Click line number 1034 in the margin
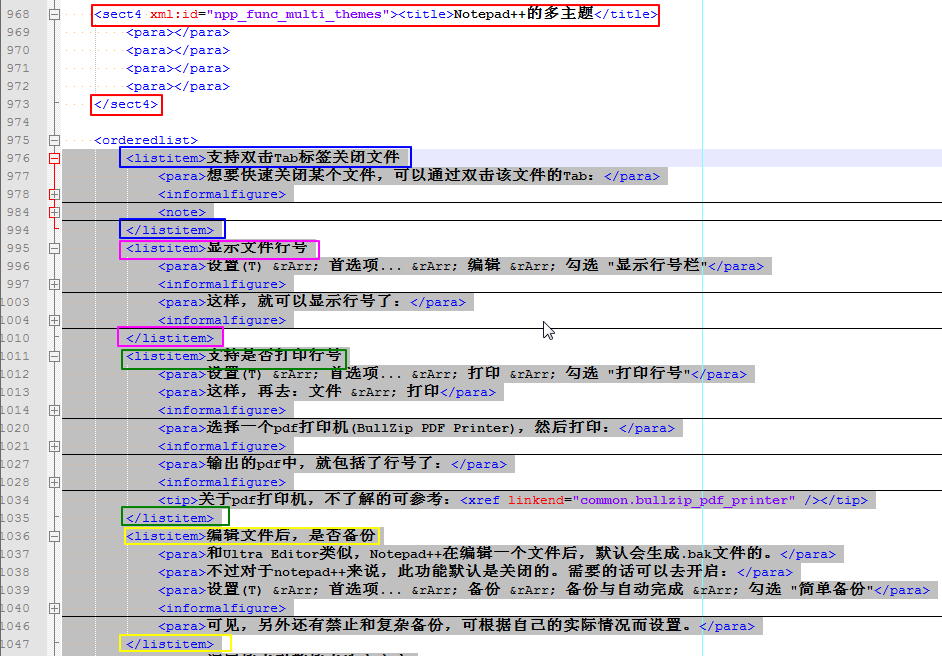 14,500
